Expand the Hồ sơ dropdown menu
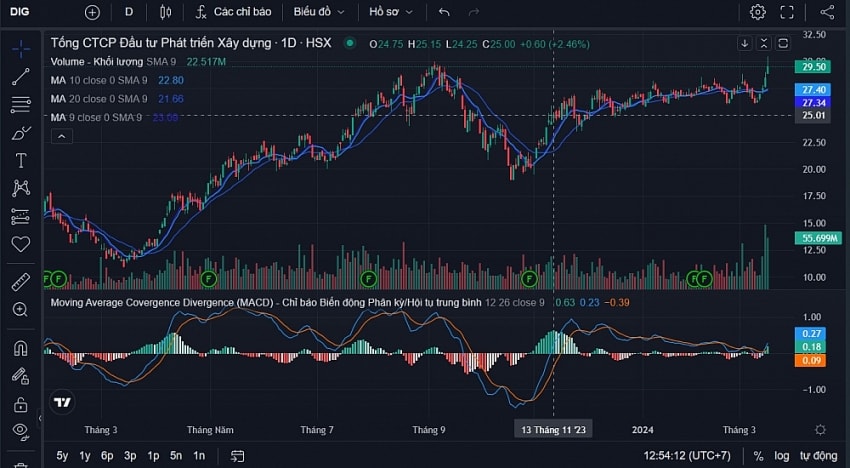Screen dimensions: 850x468 click(391, 12)
